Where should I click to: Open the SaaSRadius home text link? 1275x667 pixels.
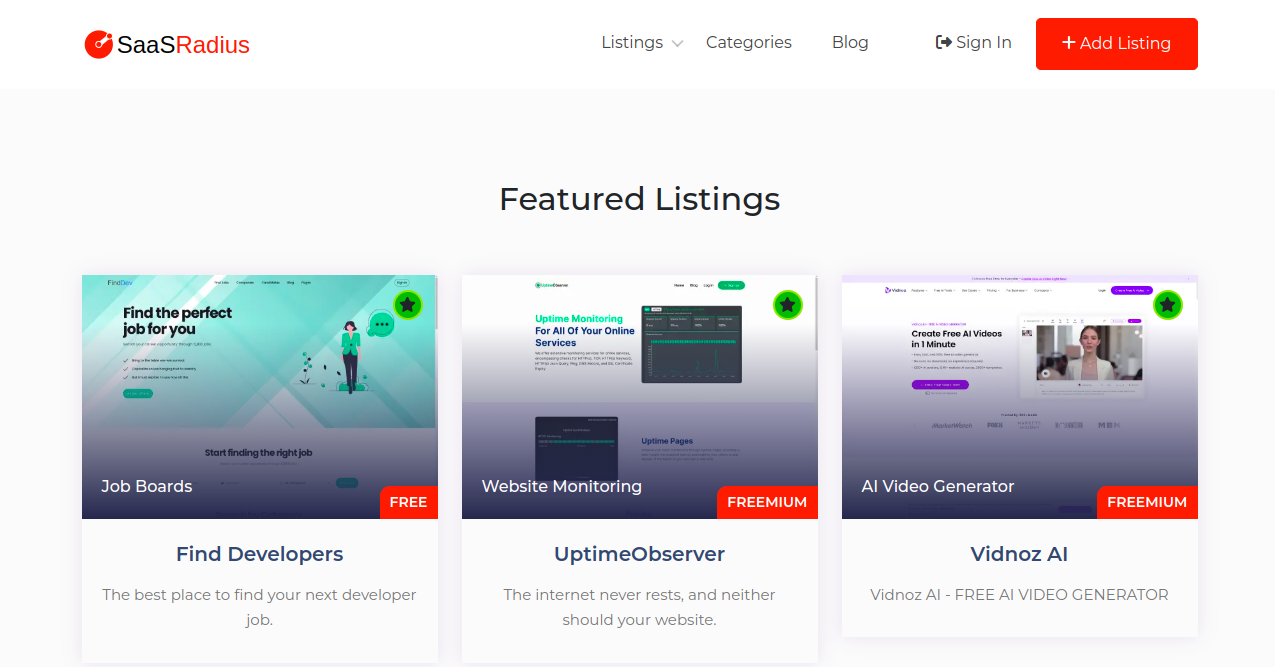(x=183, y=45)
